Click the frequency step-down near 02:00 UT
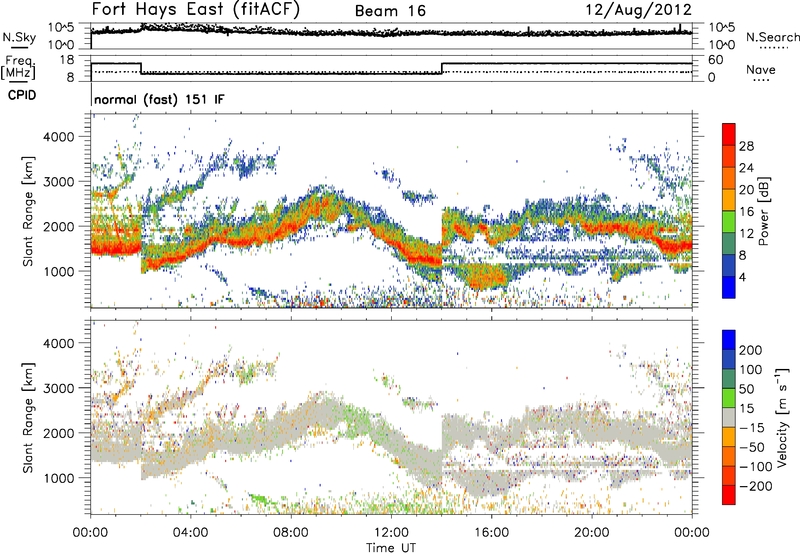The image size is (800, 554). 141,68
